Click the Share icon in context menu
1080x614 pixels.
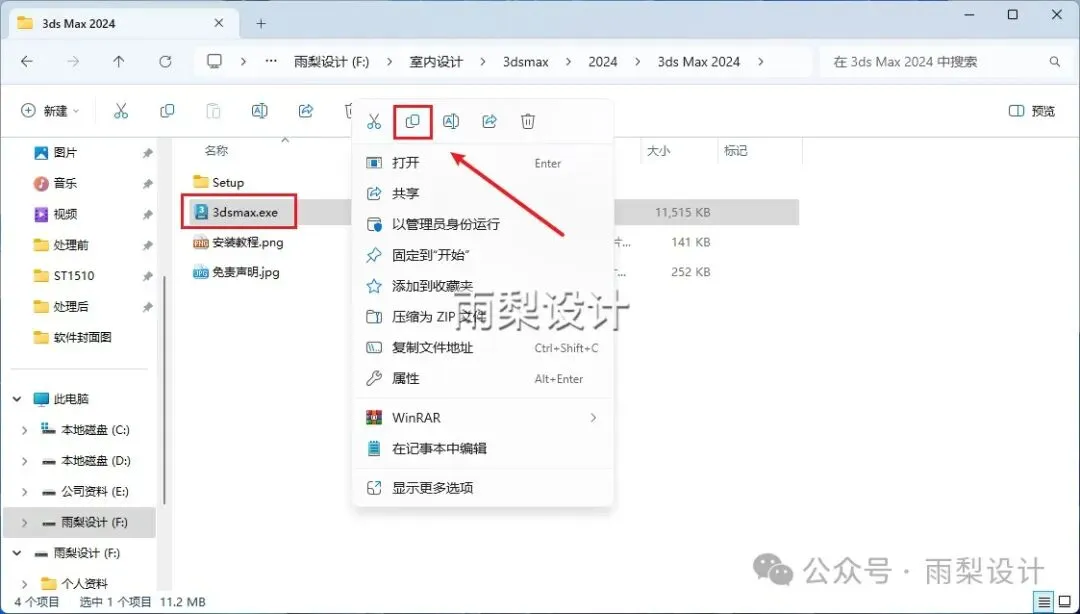489,122
